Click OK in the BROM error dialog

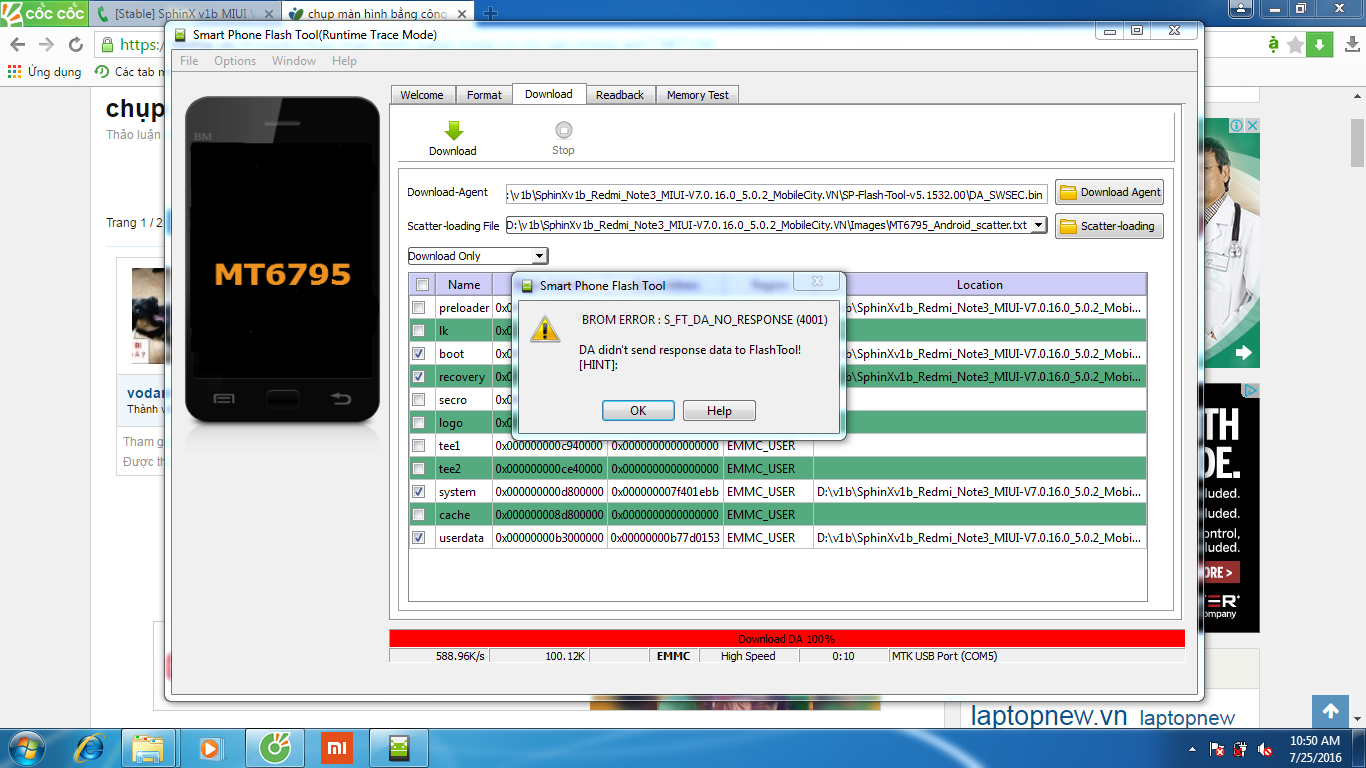[x=638, y=411]
